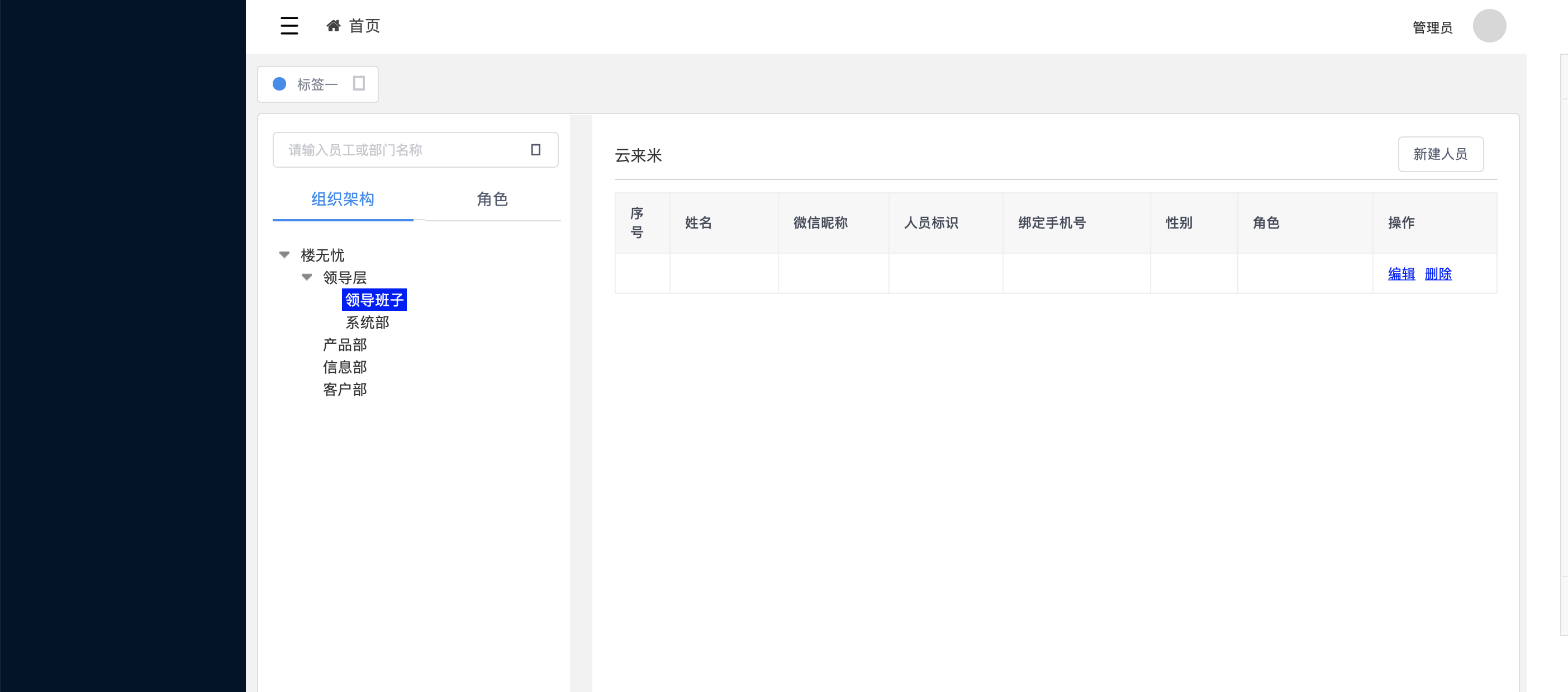
Task: Focus the 请输入员工或部门名称 search field
Action: pos(415,150)
